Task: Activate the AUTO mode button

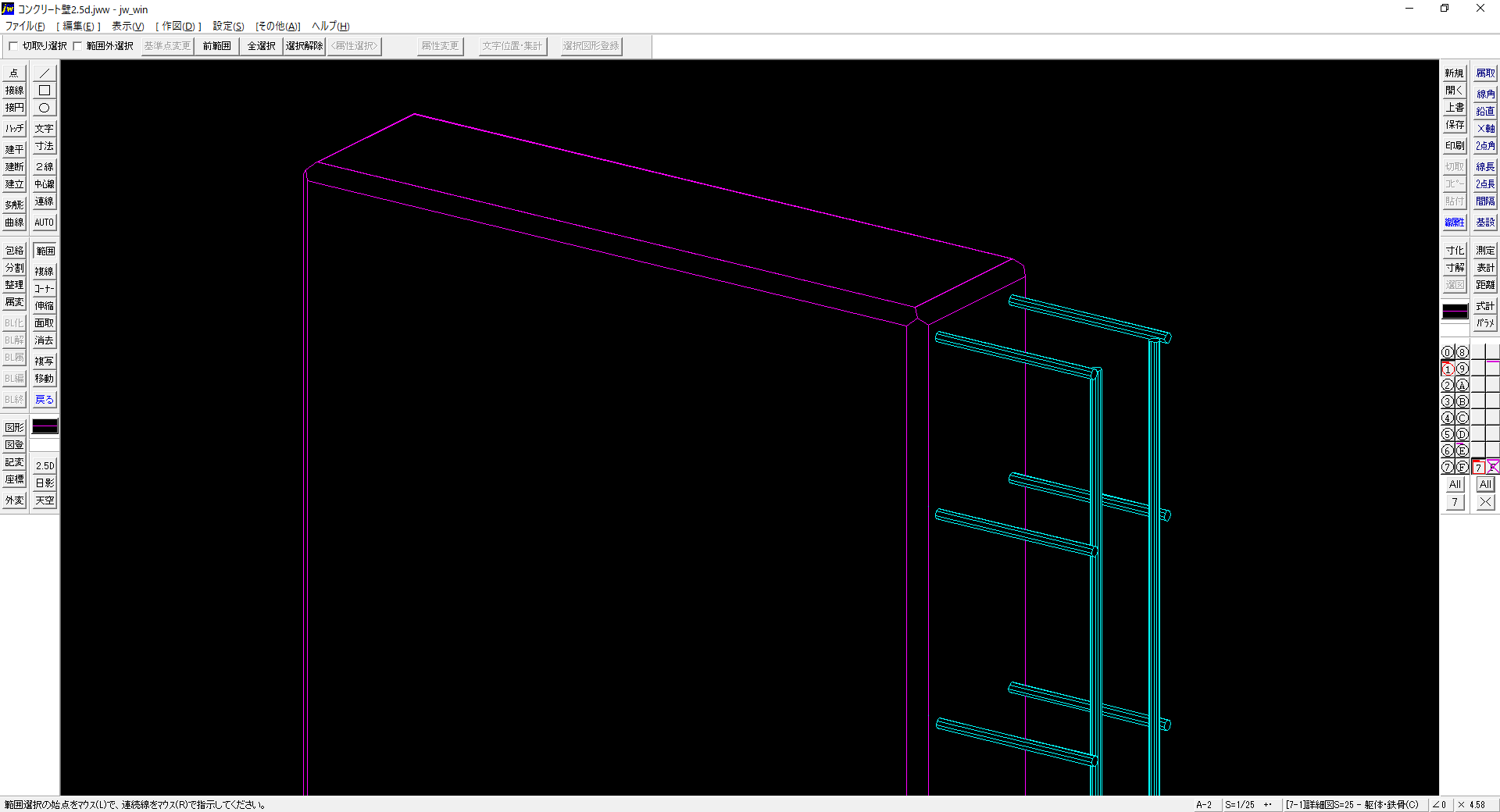Action: tap(45, 223)
